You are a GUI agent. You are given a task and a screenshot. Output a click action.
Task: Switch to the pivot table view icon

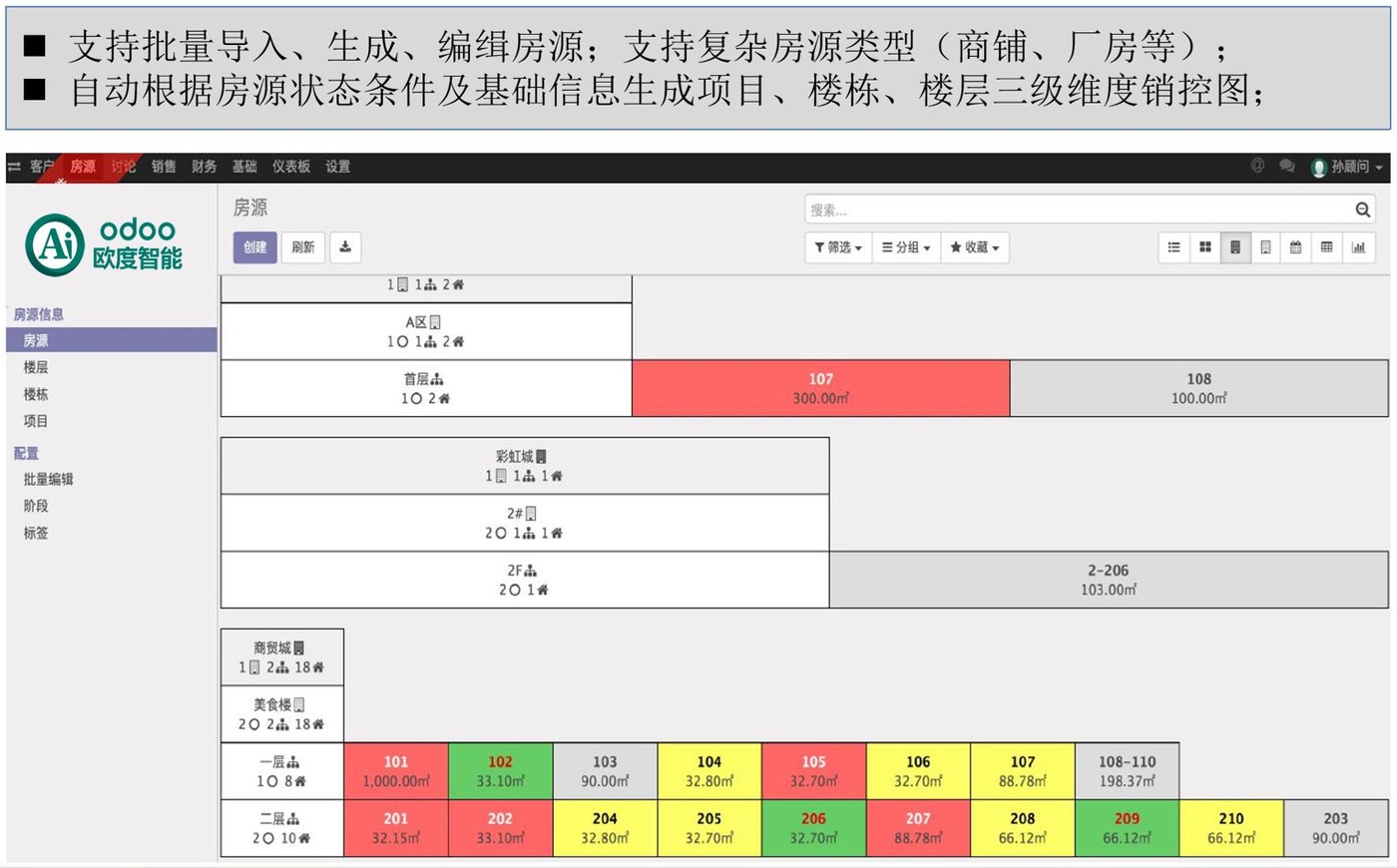point(1326,247)
